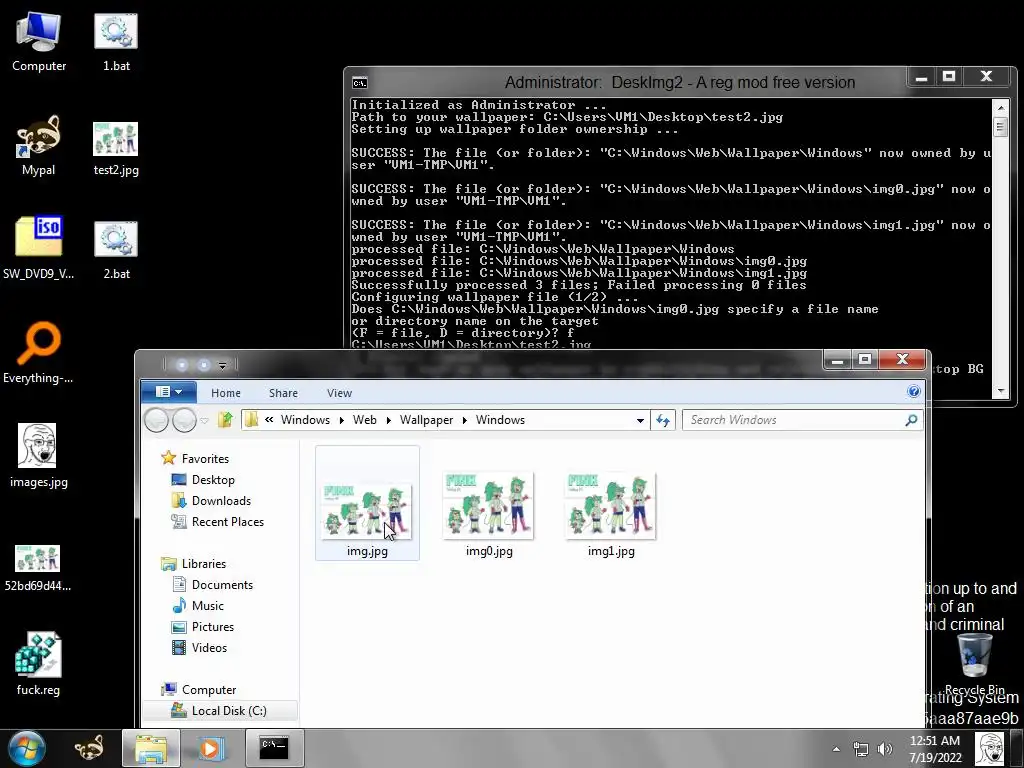Refresh the Windows folder view

pyautogui.click(x=663, y=420)
